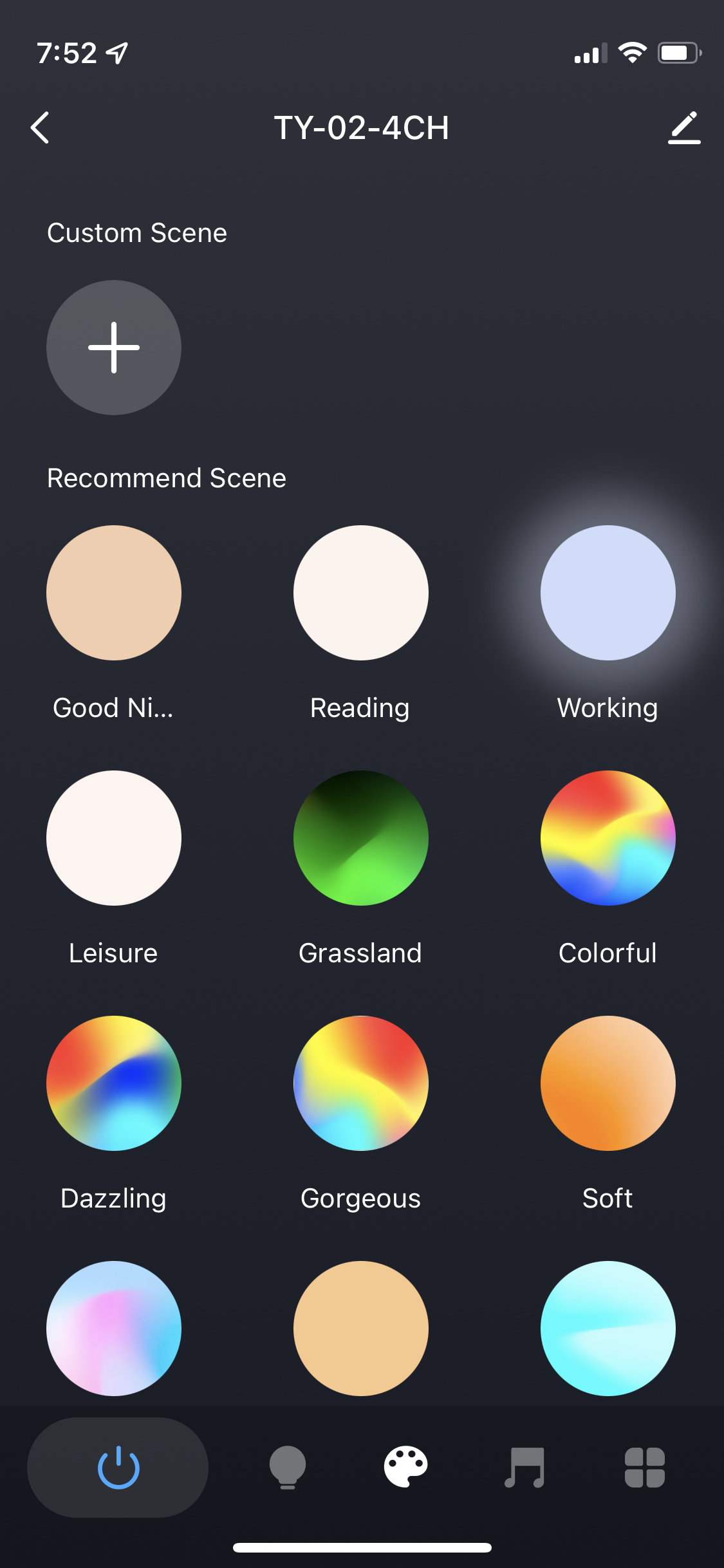Viewport: 724px width, 1568px height.
Task: Select the pink-blue pastel scene circle
Action: tap(114, 1329)
